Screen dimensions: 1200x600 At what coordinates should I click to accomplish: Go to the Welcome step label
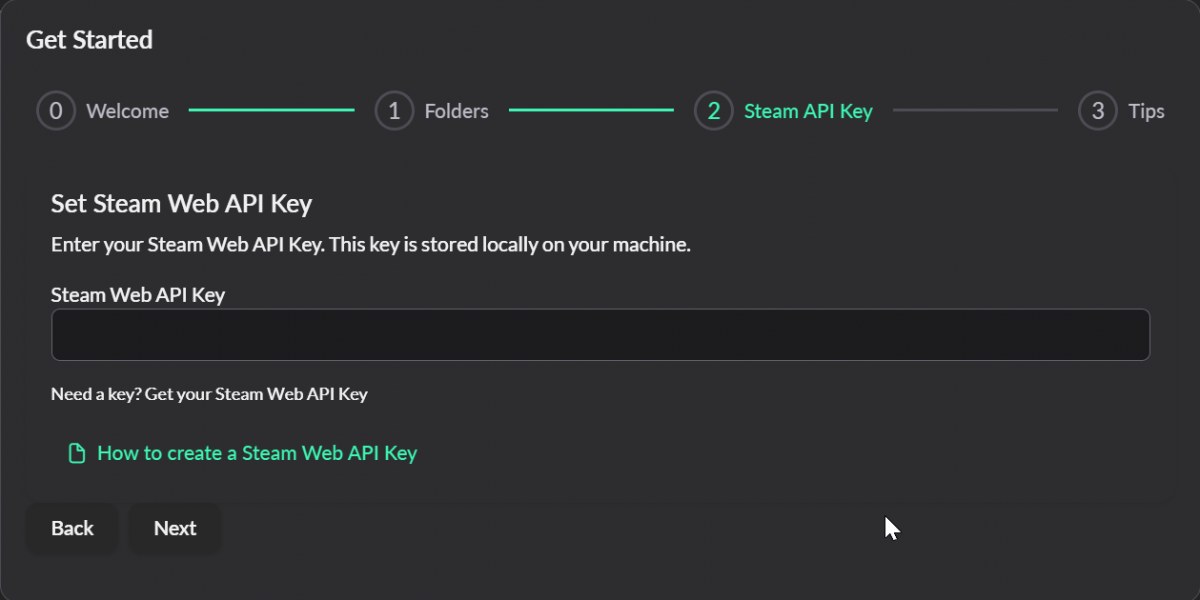127,111
